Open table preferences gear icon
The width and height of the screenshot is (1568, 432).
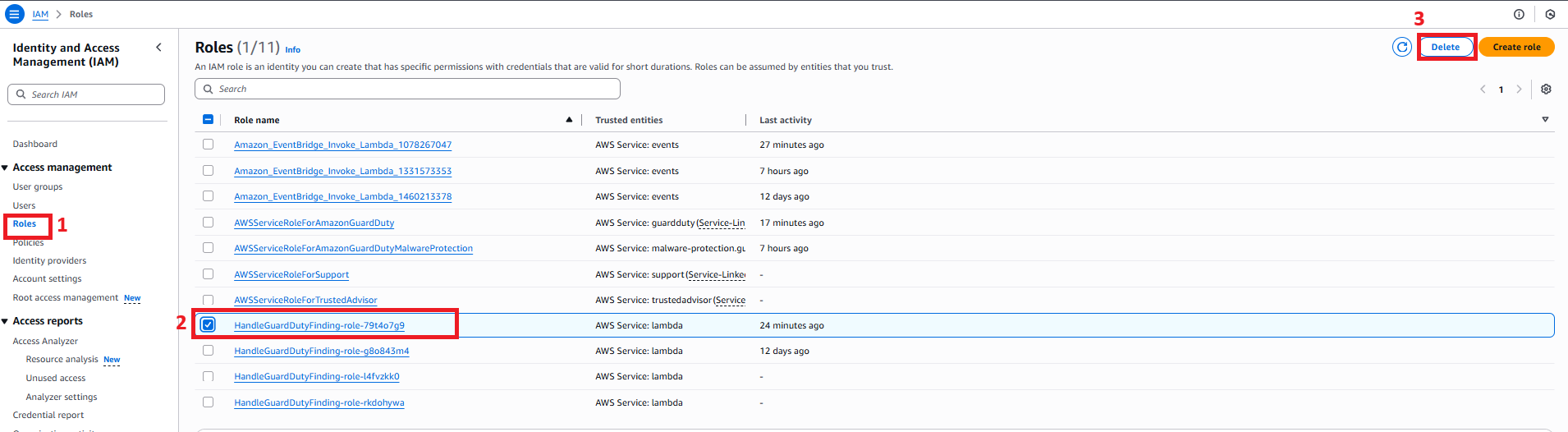tap(1546, 89)
